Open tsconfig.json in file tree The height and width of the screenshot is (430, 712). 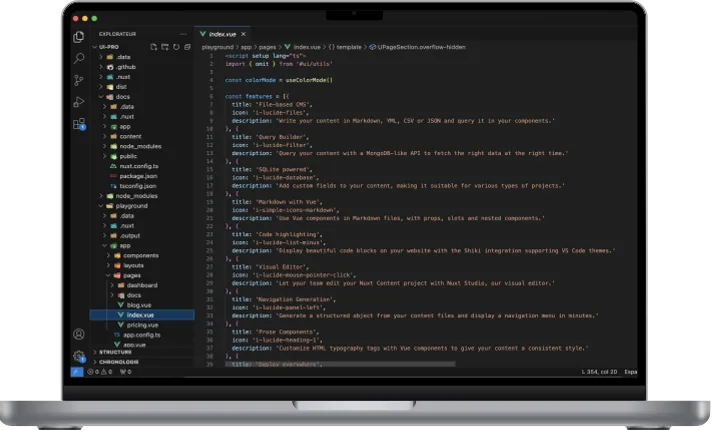138,186
